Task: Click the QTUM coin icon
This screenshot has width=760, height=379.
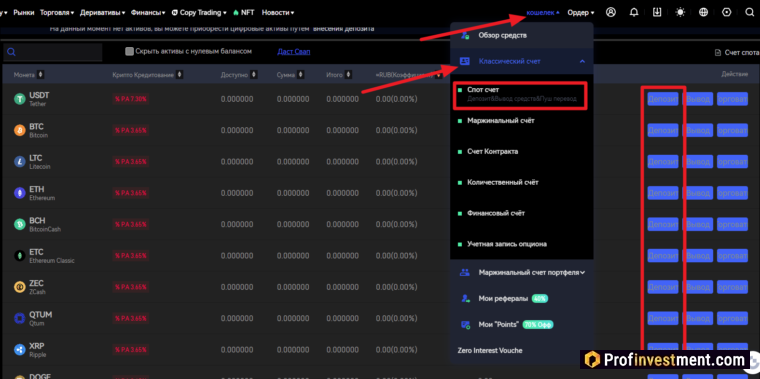Action: point(19,318)
